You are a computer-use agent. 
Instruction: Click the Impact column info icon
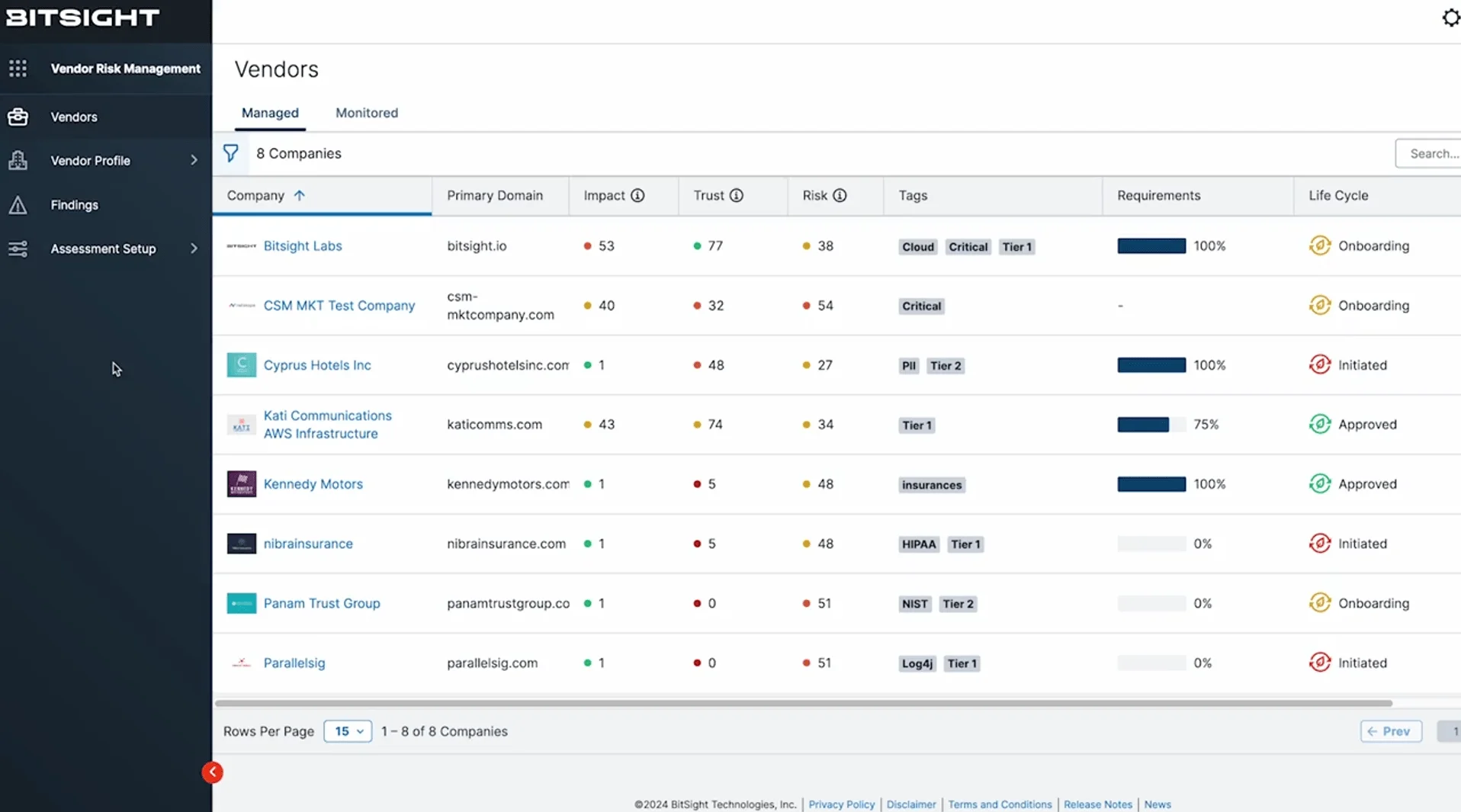pyautogui.click(x=637, y=195)
